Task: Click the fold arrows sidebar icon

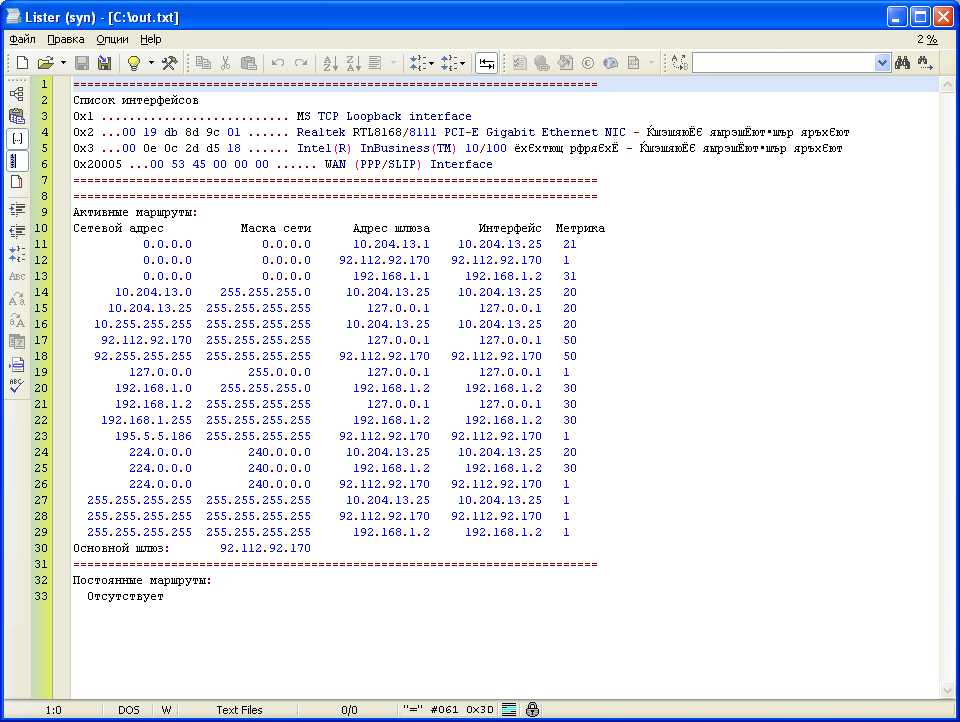Action: [x=17, y=254]
